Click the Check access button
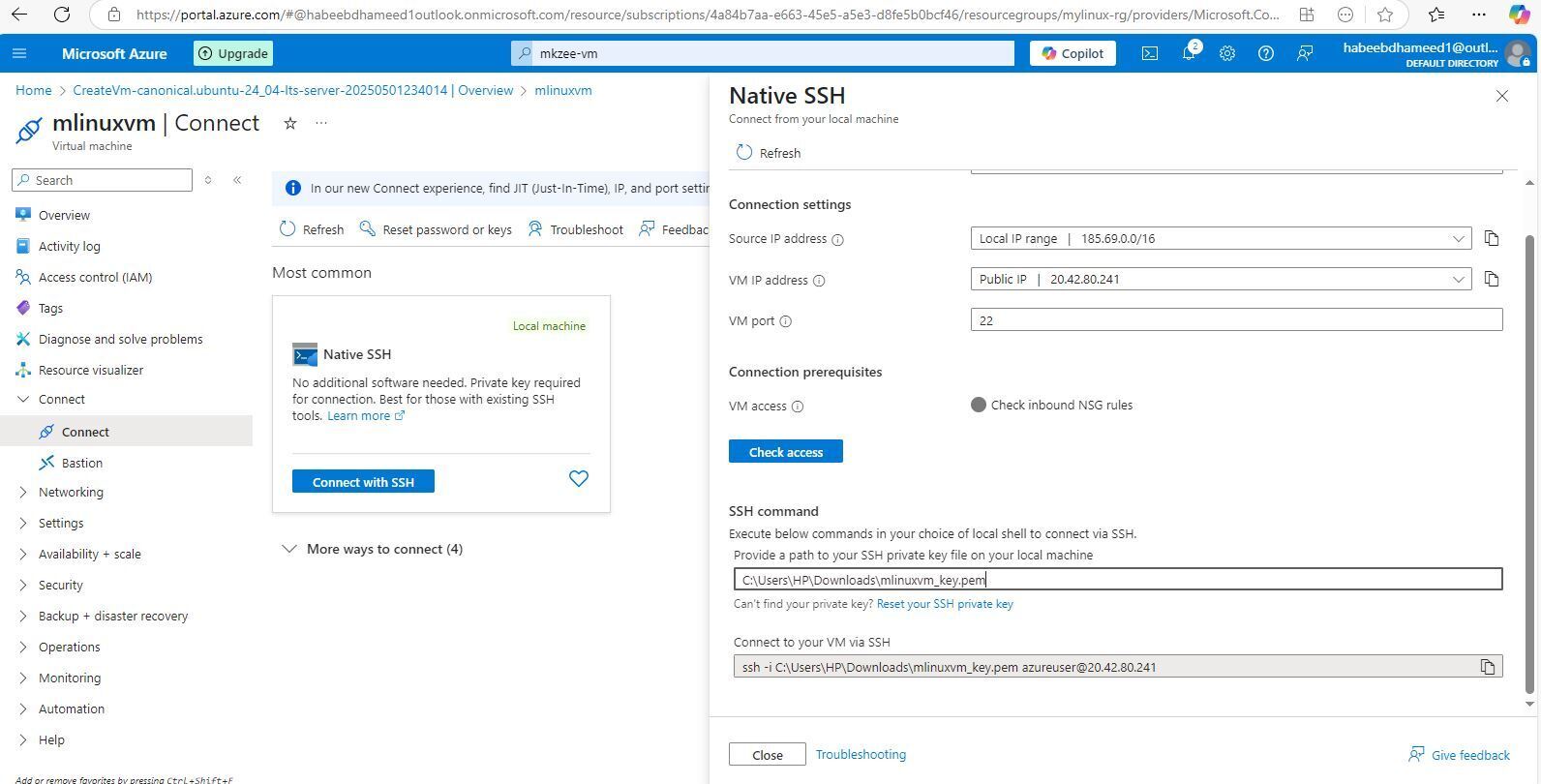1541x784 pixels. 786,452
